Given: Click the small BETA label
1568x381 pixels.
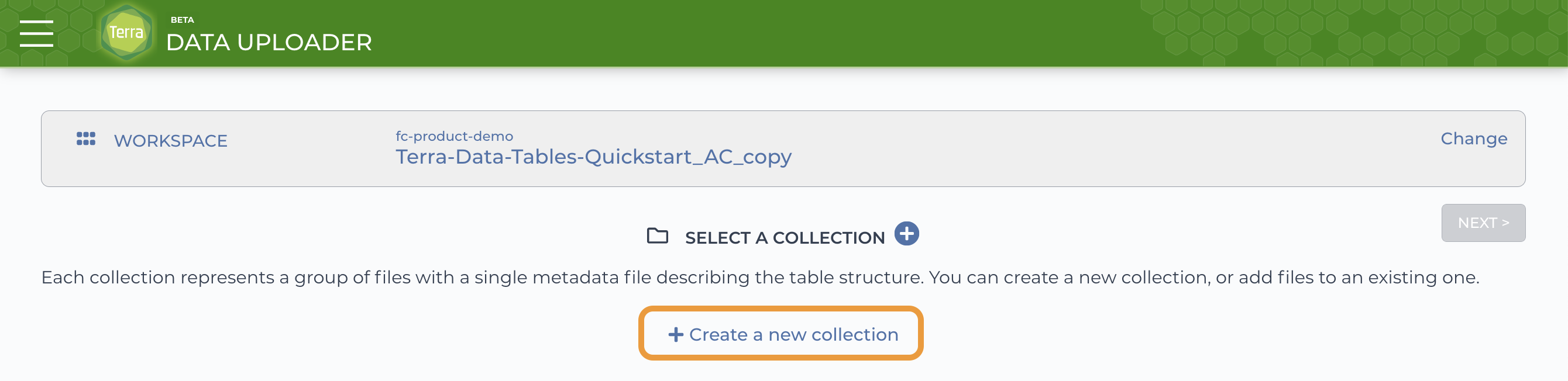Looking at the screenshot, I should click(x=182, y=20).
